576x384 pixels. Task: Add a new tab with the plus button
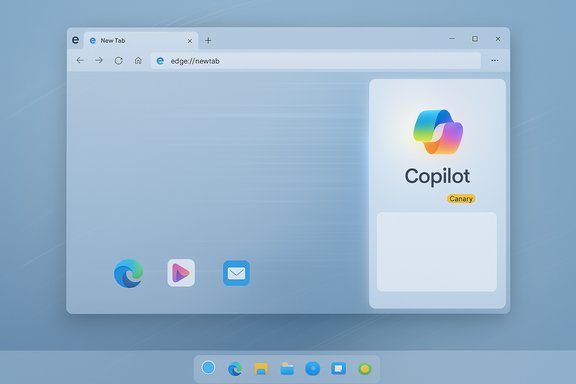pos(208,40)
